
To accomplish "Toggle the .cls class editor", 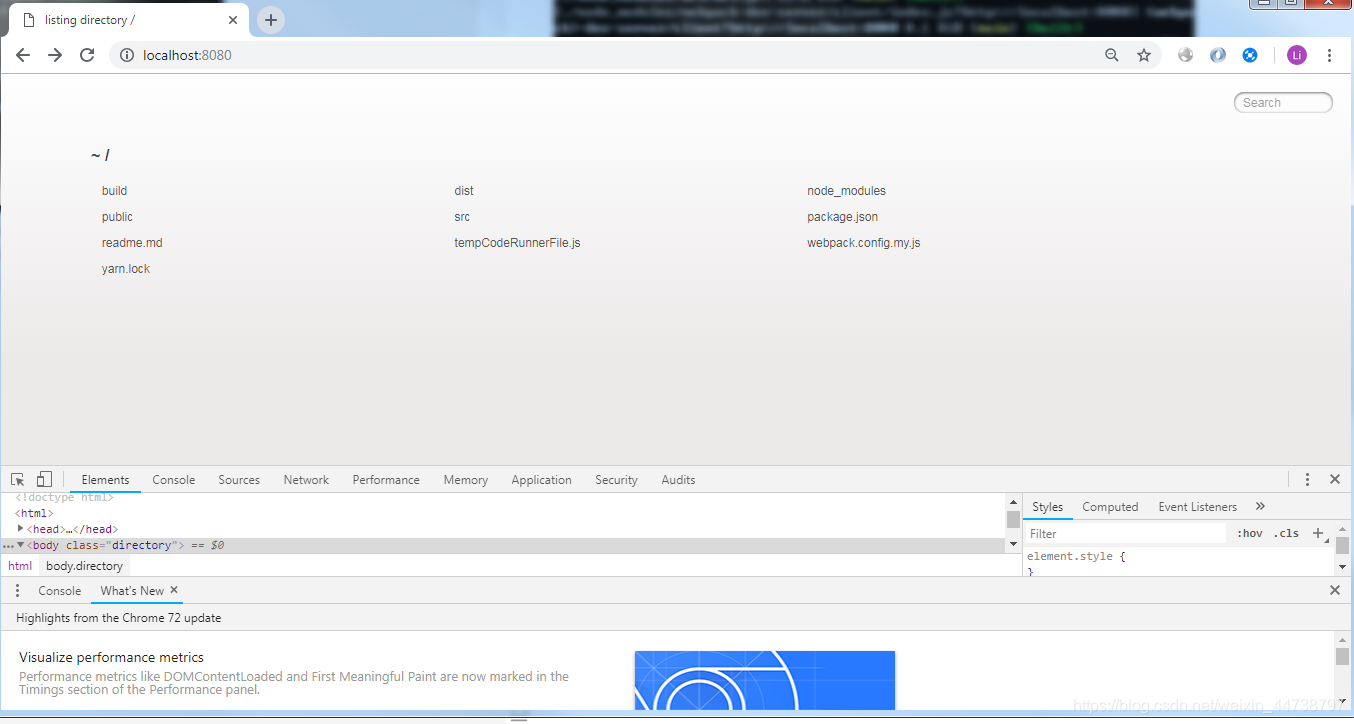I will [1286, 533].
